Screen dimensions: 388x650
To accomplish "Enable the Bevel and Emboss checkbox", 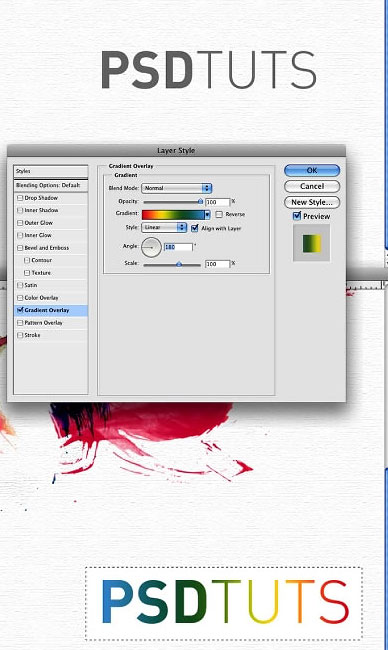I will [20, 248].
